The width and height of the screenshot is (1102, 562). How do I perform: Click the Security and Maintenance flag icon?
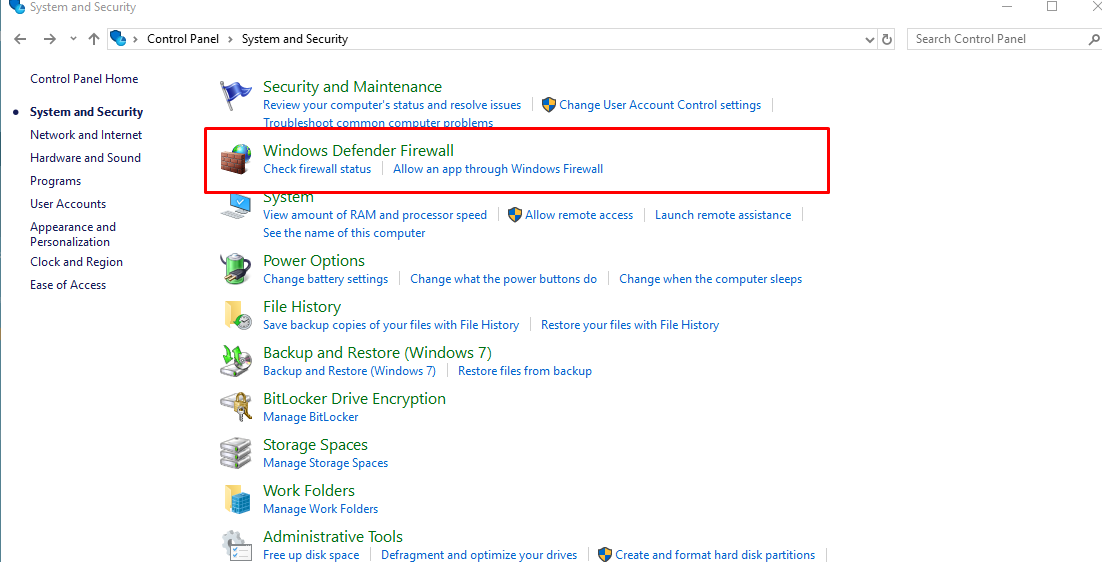(x=235, y=96)
